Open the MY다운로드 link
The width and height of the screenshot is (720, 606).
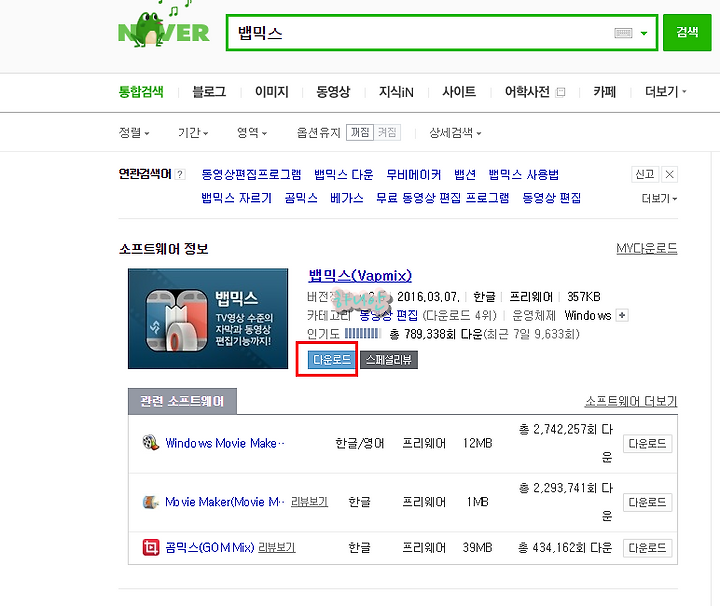pos(647,248)
